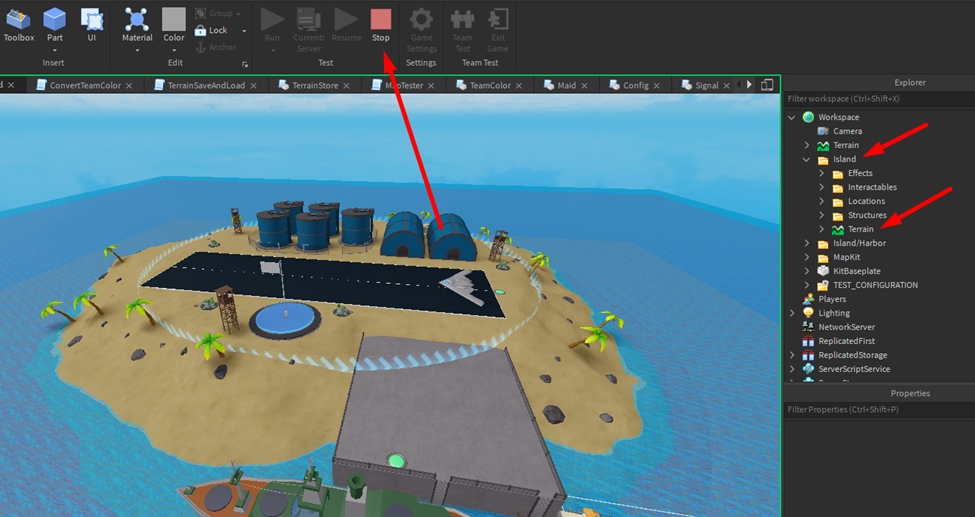The height and width of the screenshot is (517, 975).
Task: Open the Color dropdown arrow
Action: 173,50
